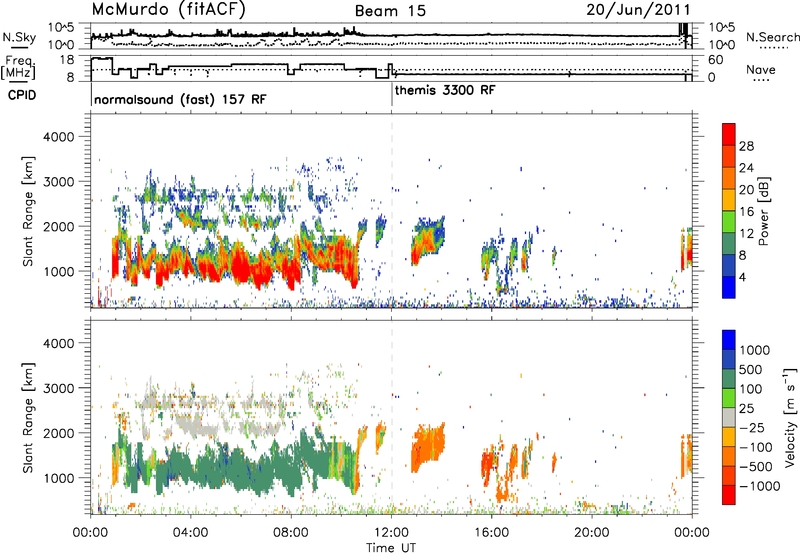Click the orange velocity patch near 13:00 UT

pyautogui.click(x=428, y=446)
